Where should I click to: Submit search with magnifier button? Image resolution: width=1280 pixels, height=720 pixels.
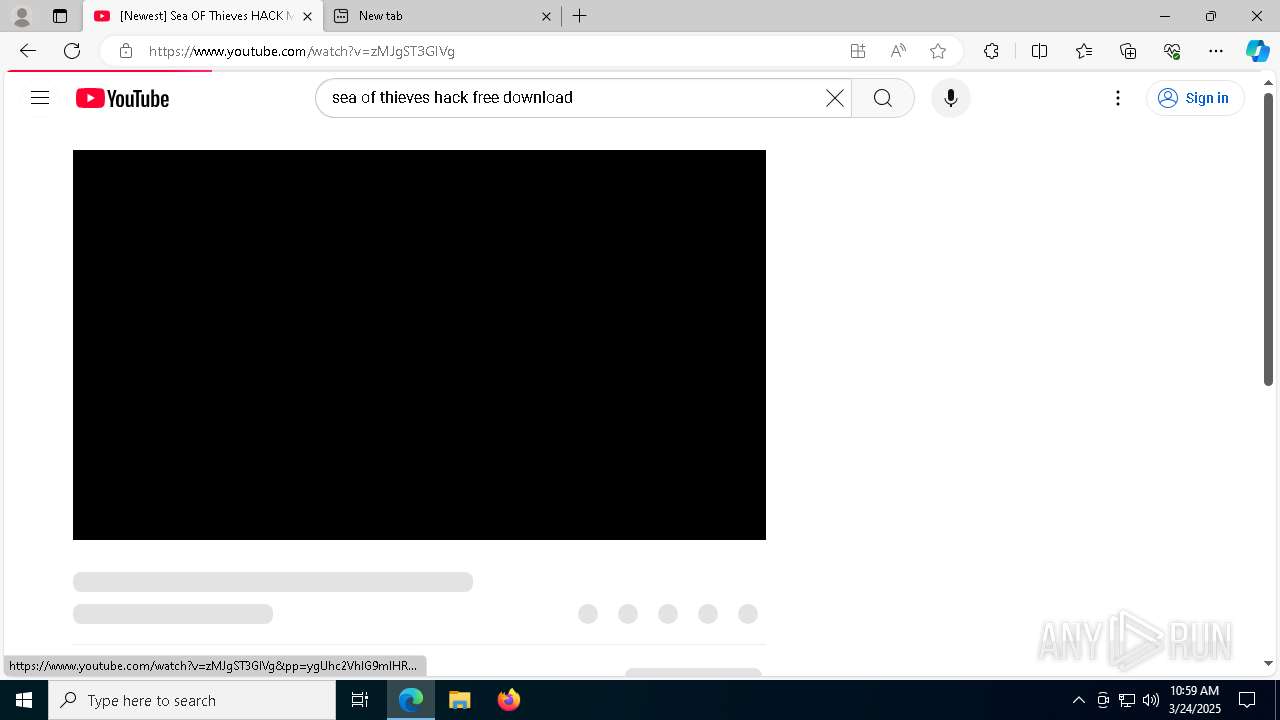pyautogui.click(x=882, y=98)
